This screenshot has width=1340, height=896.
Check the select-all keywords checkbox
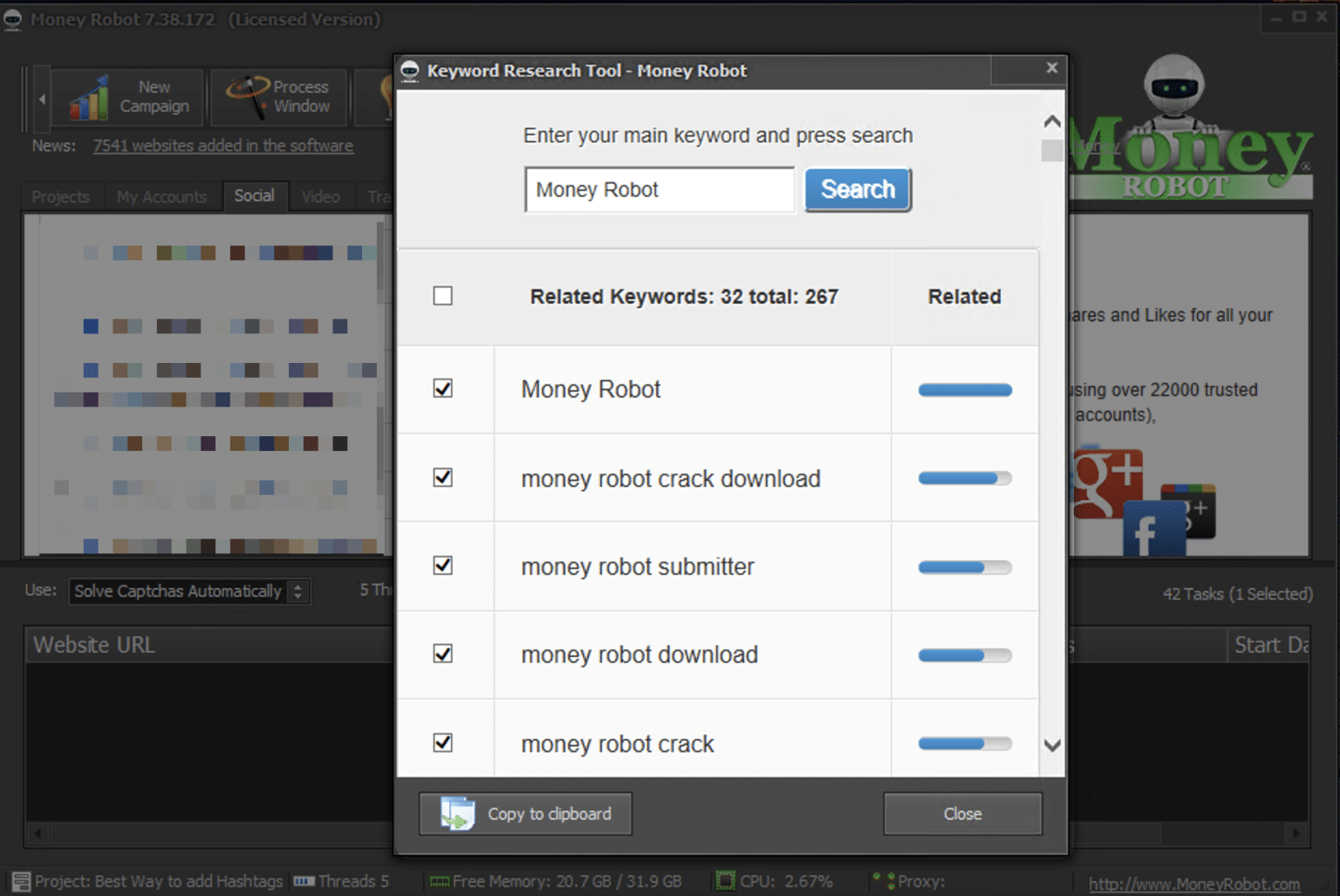443,296
